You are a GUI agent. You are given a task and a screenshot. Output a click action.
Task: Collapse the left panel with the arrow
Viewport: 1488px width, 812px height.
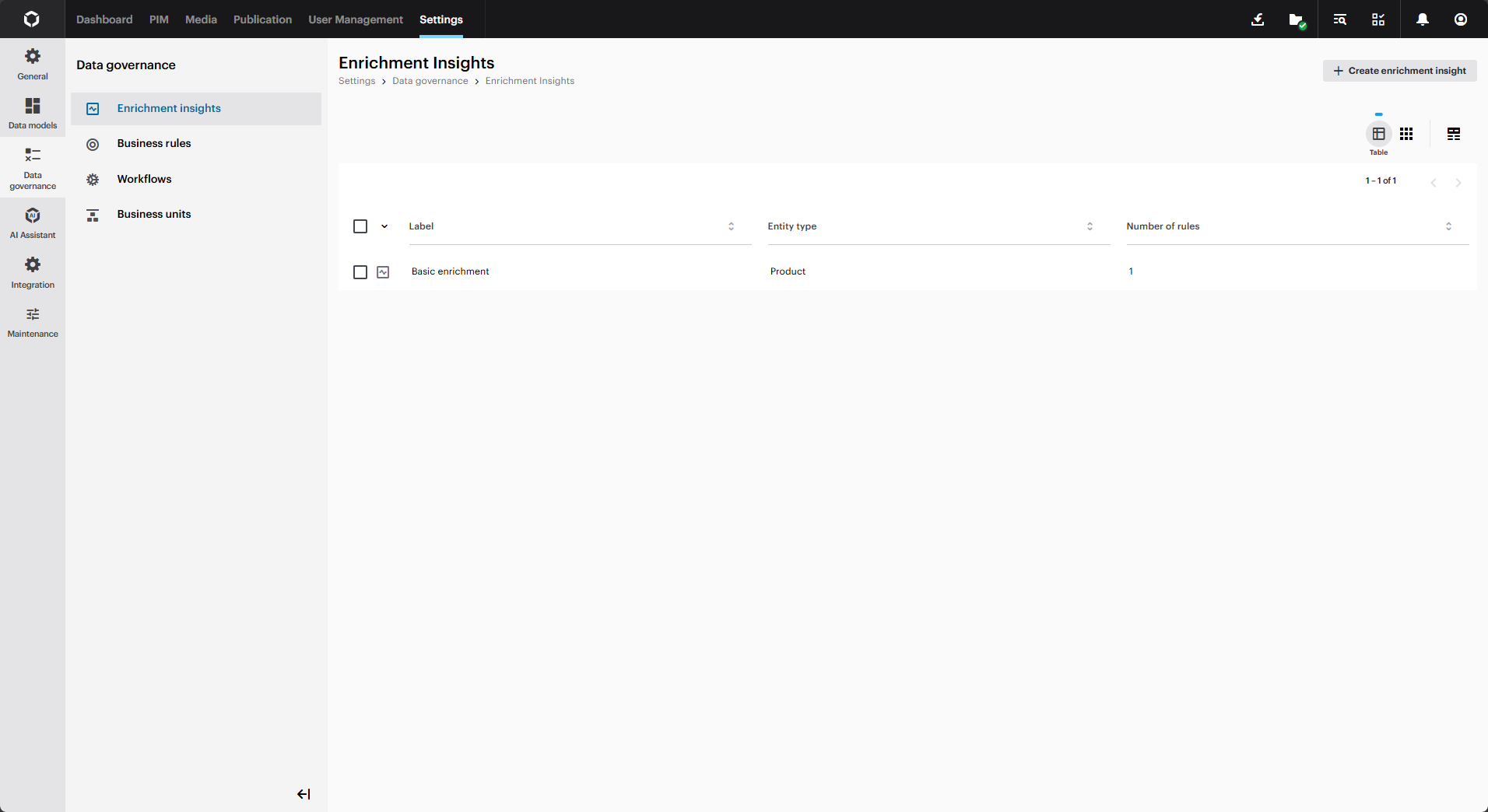304,794
